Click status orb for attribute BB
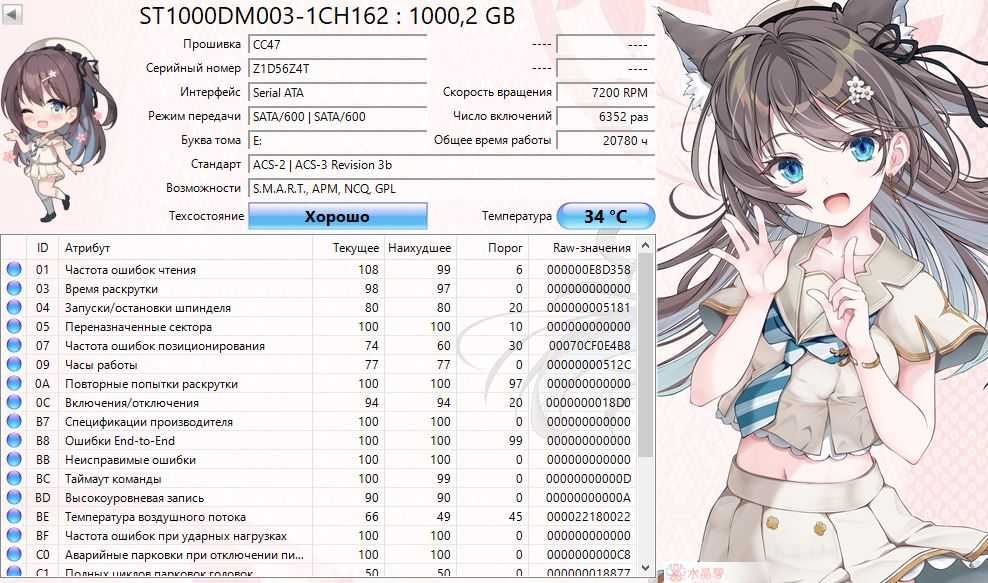 pos(14,459)
